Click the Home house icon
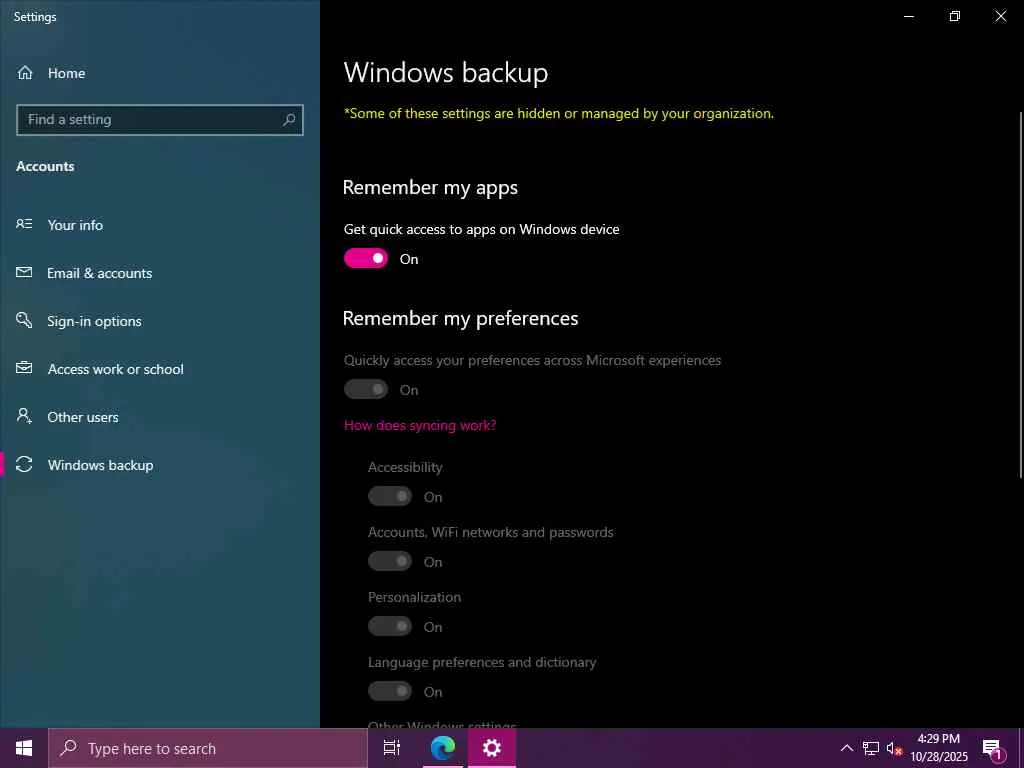The width and height of the screenshot is (1024, 768). (x=25, y=72)
